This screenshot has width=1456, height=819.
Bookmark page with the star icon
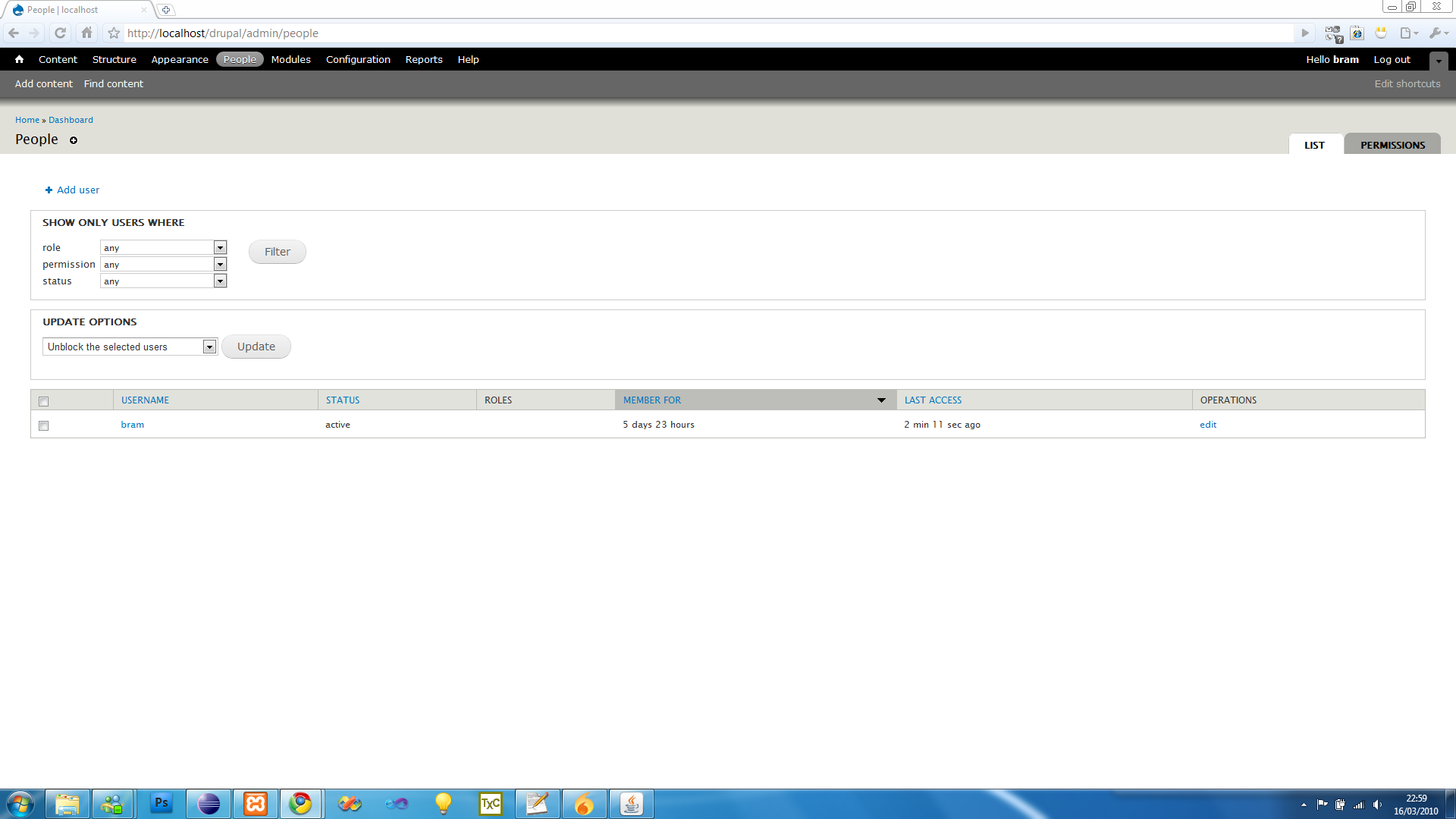coord(114,33)
